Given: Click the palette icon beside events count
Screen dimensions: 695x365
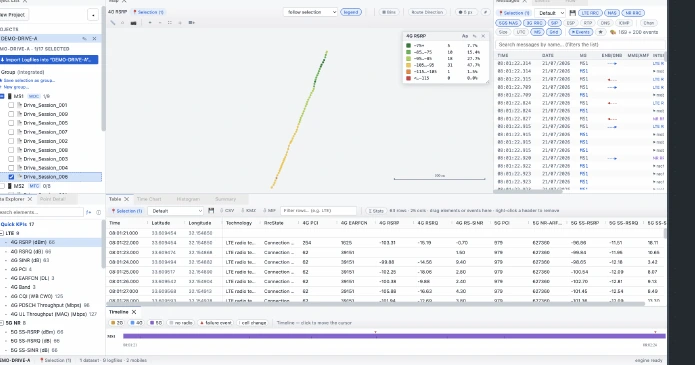Looking at the screenshot, I should [613, 32].
